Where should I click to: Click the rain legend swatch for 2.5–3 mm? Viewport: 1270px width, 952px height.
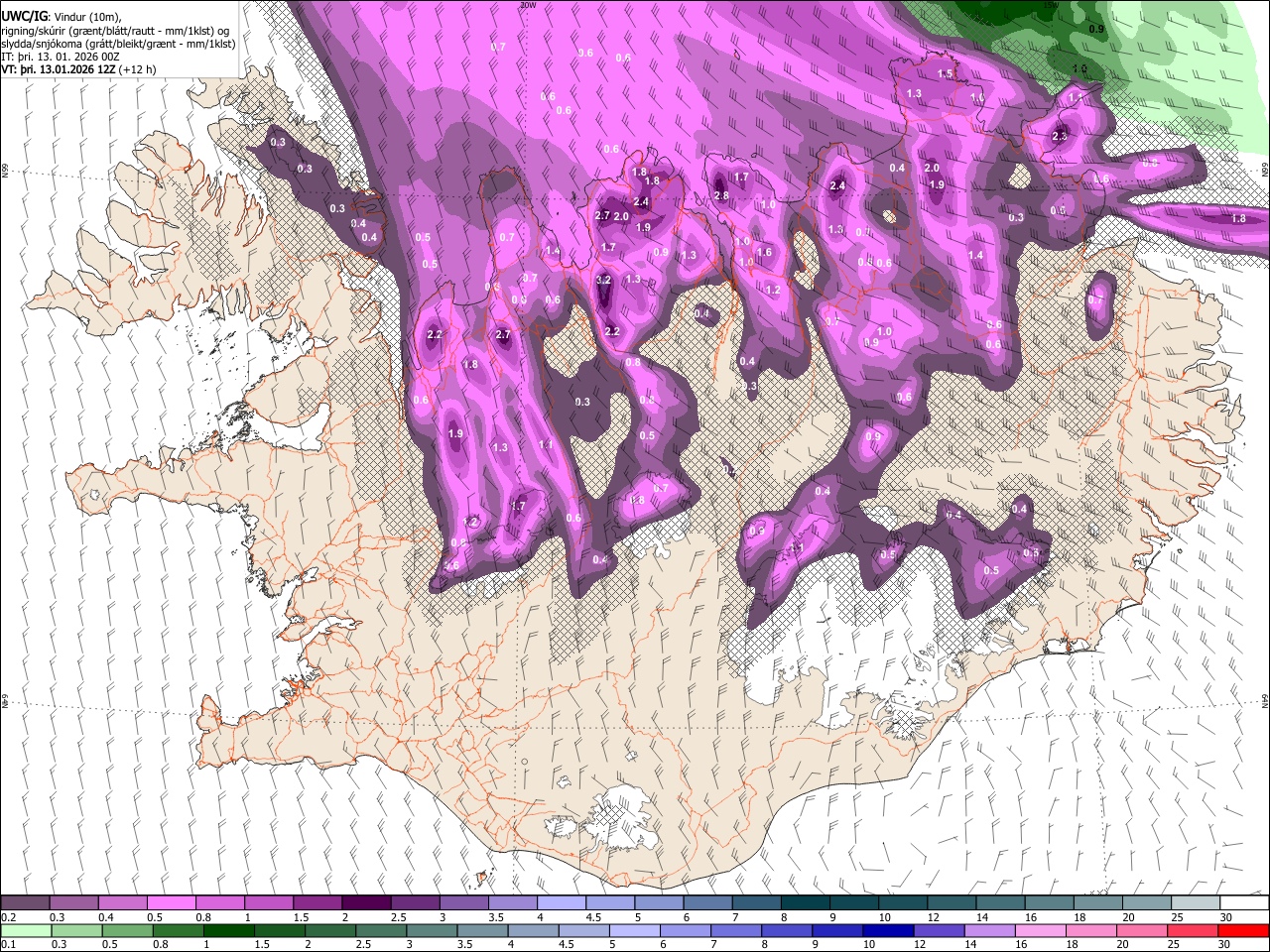tap(380, 930)
